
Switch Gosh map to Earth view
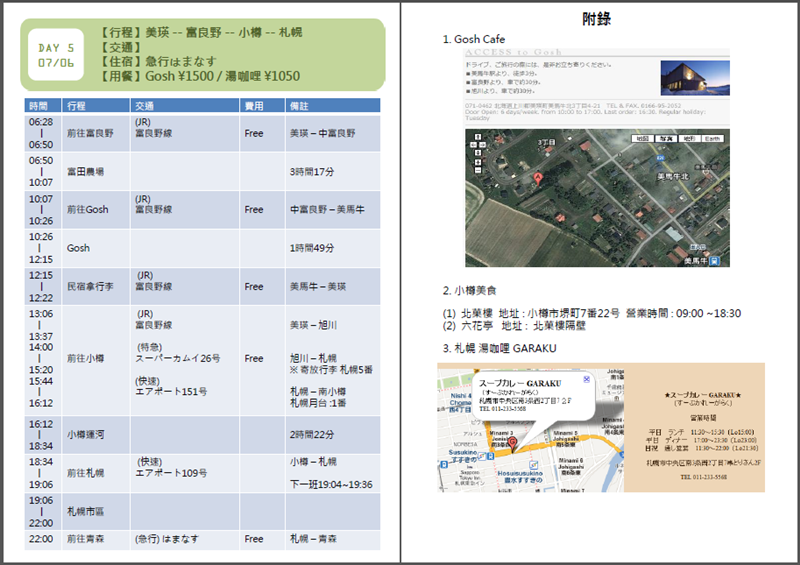pos(713,139)
